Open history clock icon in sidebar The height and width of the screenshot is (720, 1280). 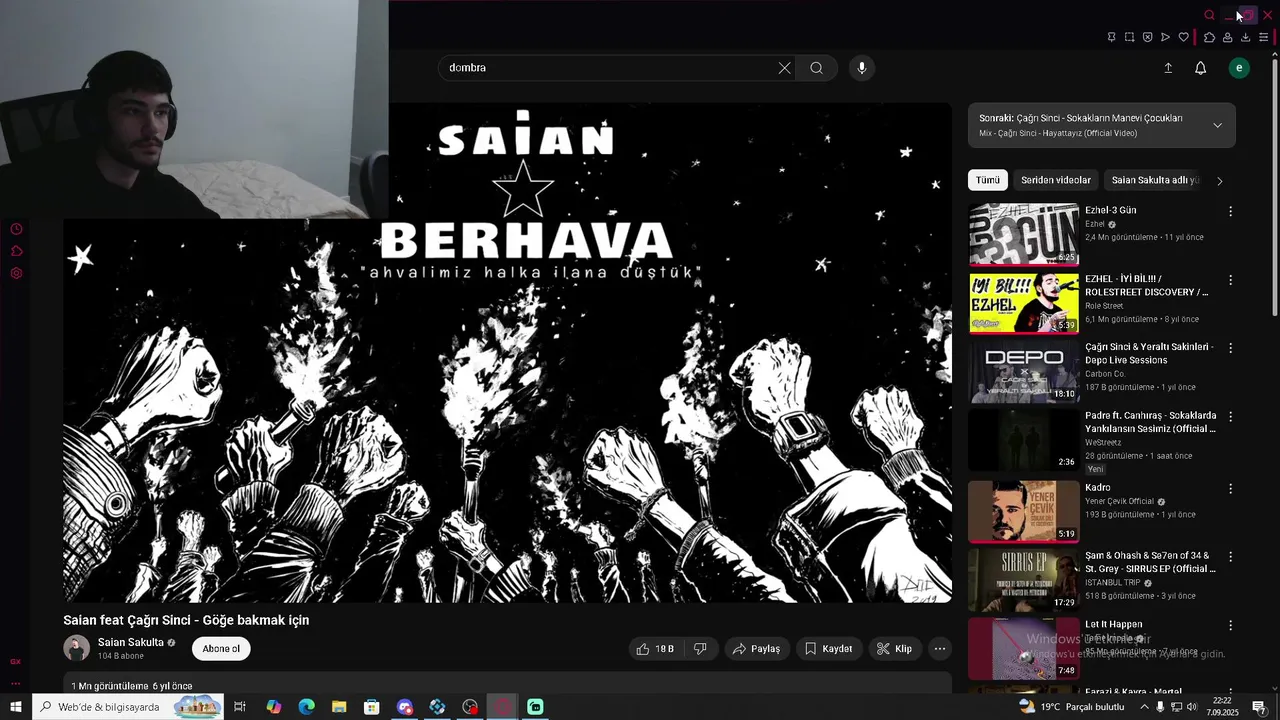16,229
